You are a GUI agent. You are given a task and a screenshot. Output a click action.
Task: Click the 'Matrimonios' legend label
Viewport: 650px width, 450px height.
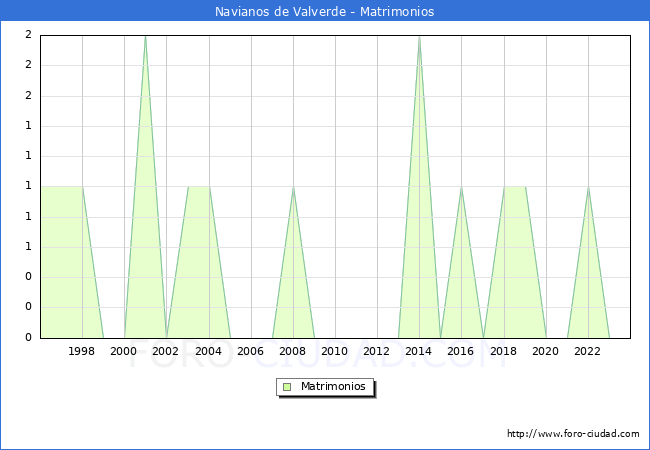coord(333,386)
